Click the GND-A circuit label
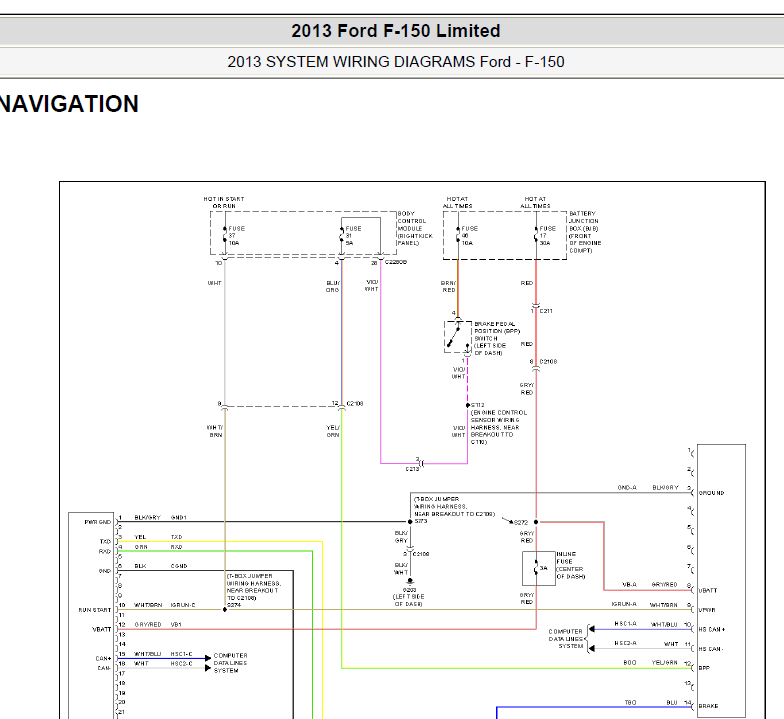The width and height of the screenshot is (784, 719). point(627,488)
